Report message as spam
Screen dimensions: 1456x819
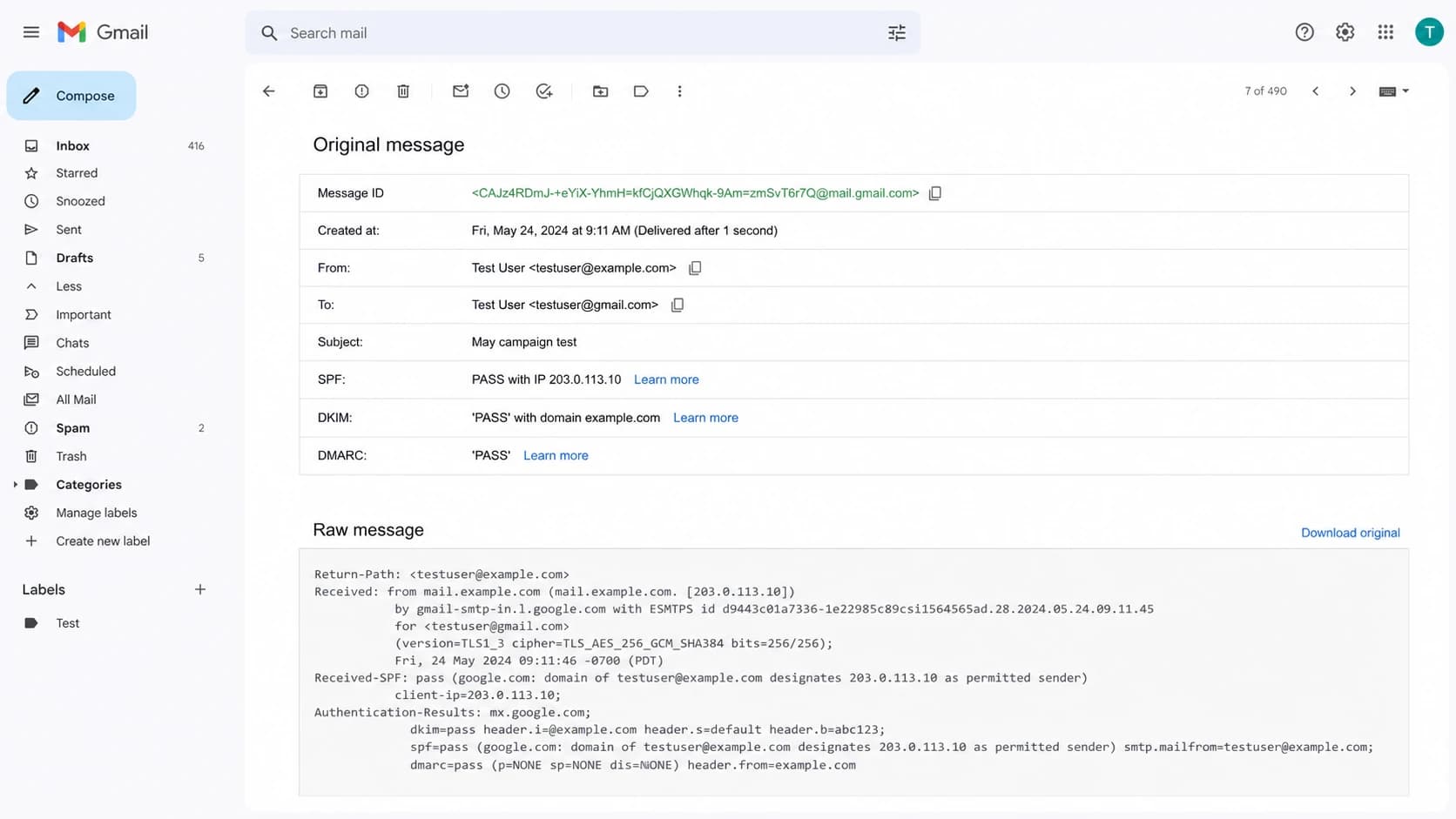point(361,91)
